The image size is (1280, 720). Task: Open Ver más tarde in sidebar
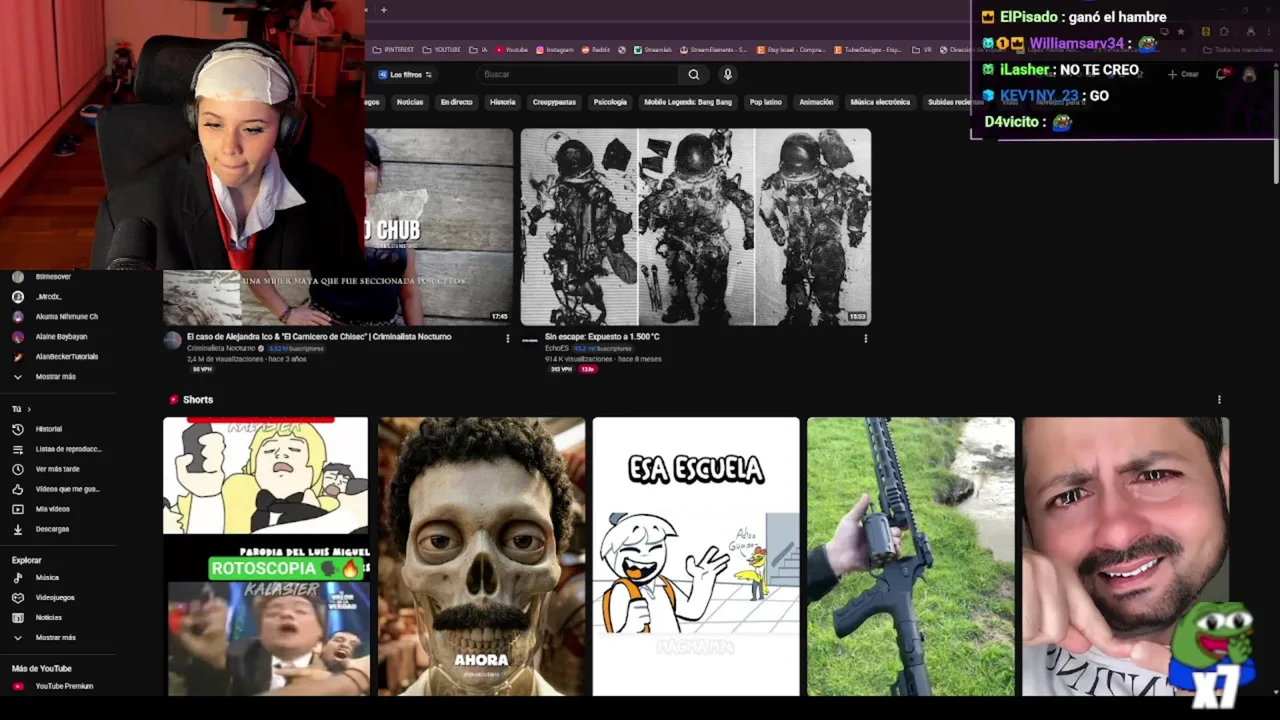[x=46, y=469]
